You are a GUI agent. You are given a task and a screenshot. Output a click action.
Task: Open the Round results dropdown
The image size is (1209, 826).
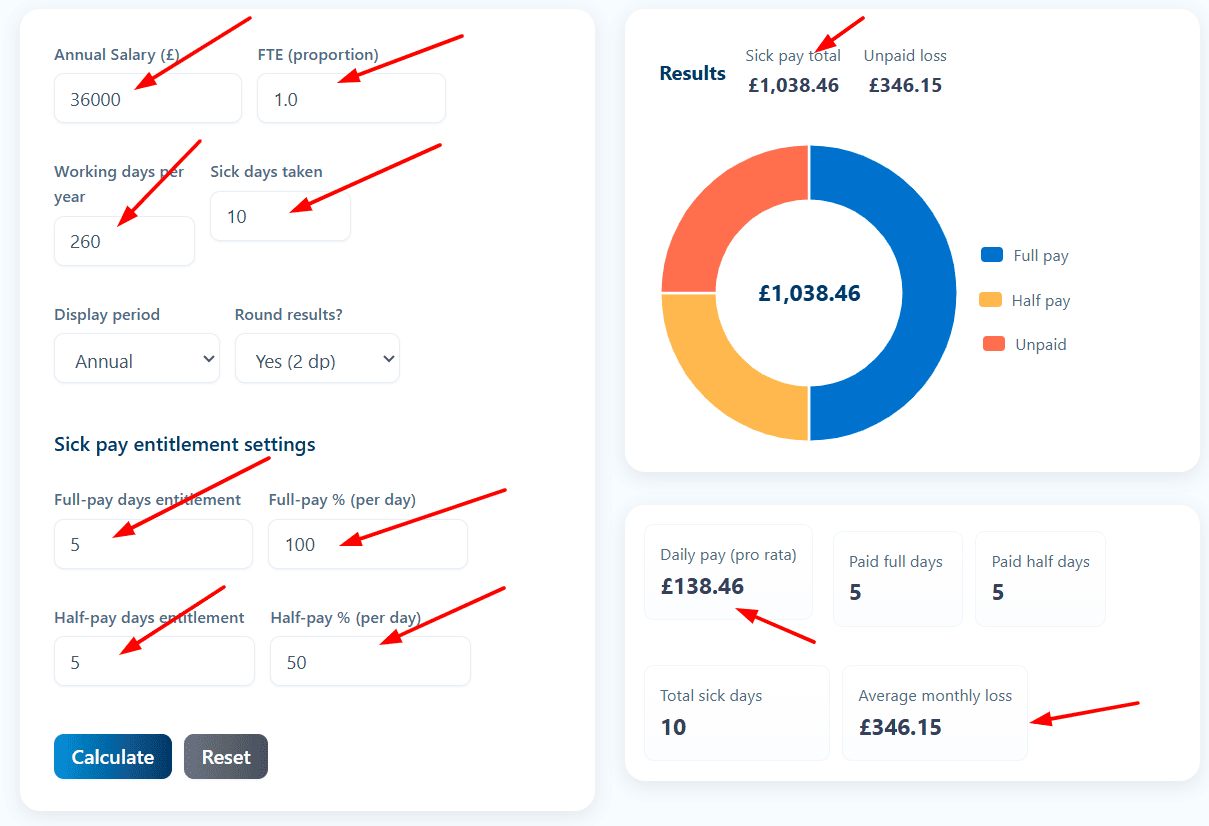317,358
